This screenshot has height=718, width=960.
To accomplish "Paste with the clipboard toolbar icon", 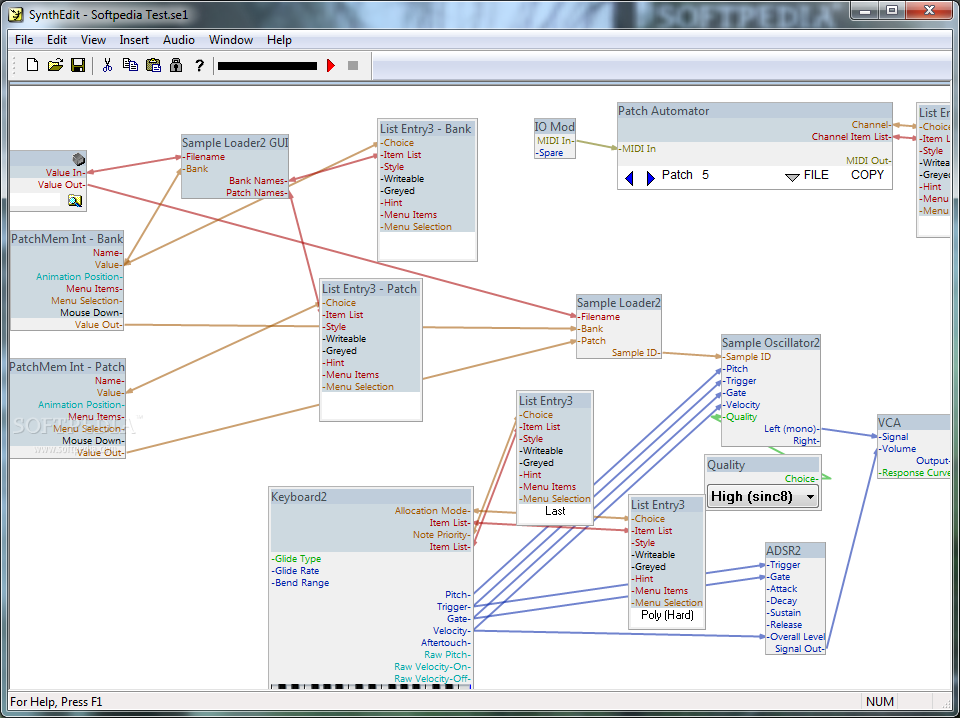I will click(x=153, y=65).
